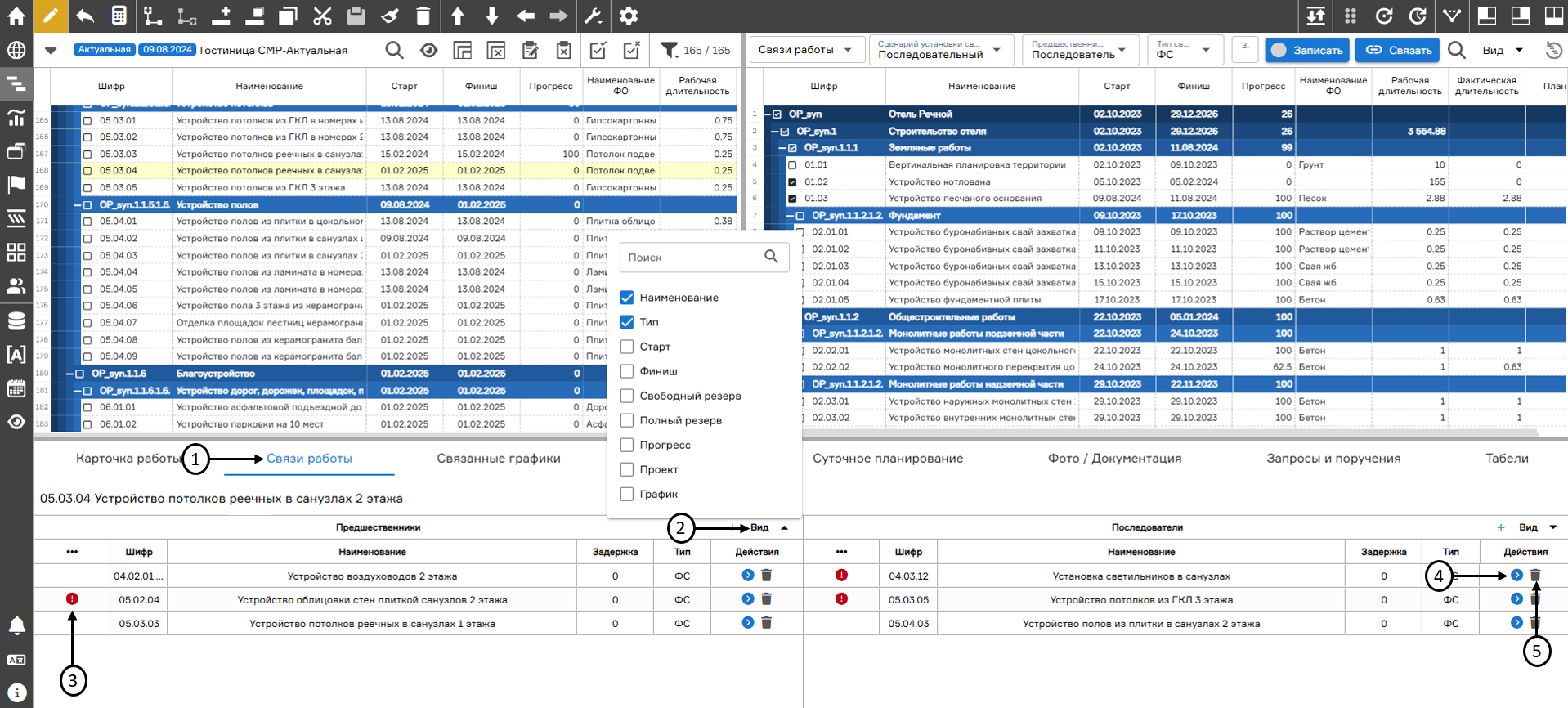1568x708 pixels.
Task: Switch to Связанные графики tab
Action: 499,459
